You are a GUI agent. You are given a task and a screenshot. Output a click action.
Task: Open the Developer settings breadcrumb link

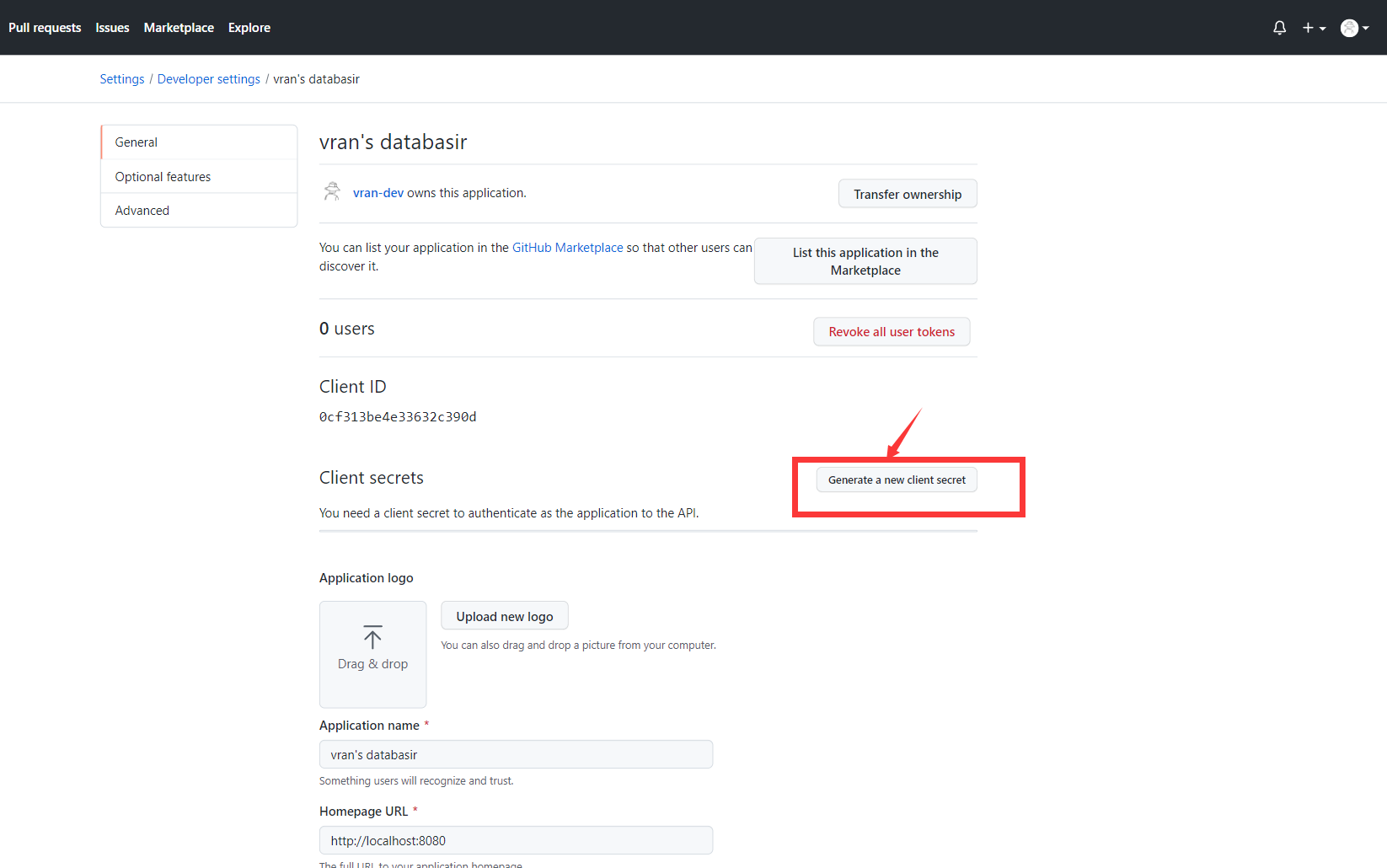[x=208, y=78]
